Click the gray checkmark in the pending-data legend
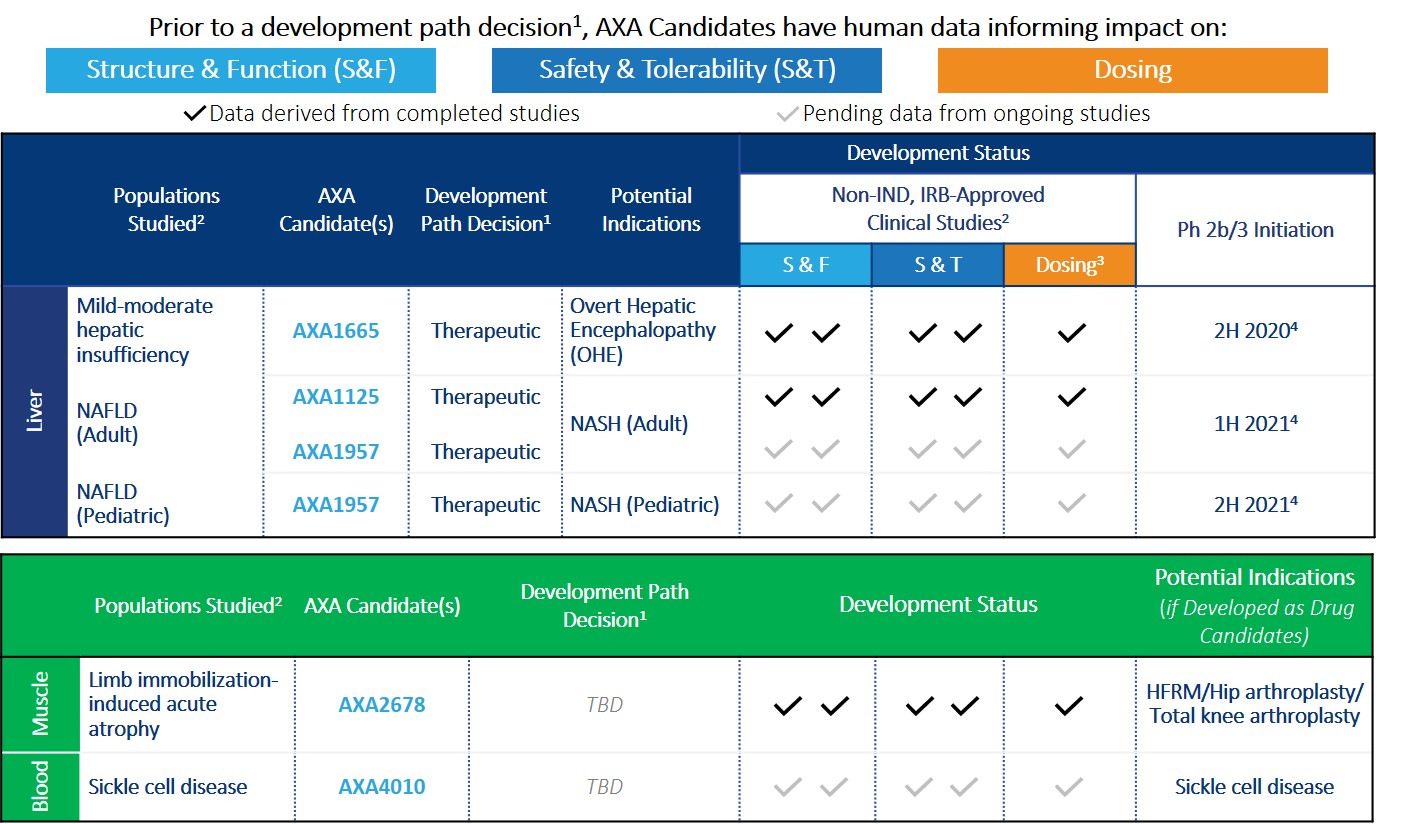The image size is (1402, 824). tap(787, 113)
